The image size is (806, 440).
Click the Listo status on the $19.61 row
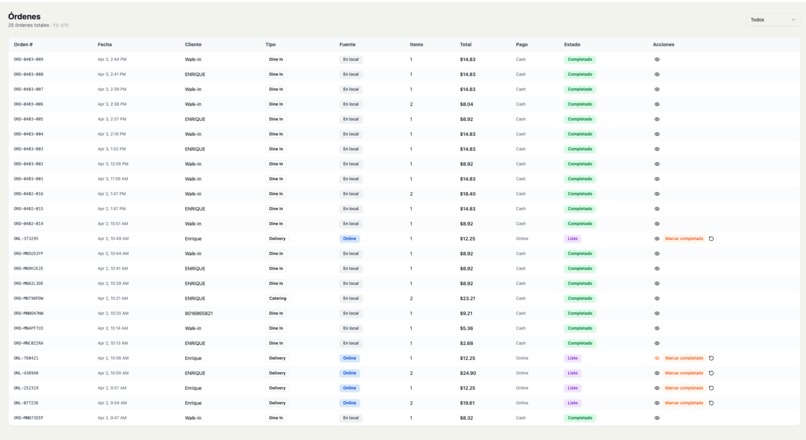(x=573, y=403)
